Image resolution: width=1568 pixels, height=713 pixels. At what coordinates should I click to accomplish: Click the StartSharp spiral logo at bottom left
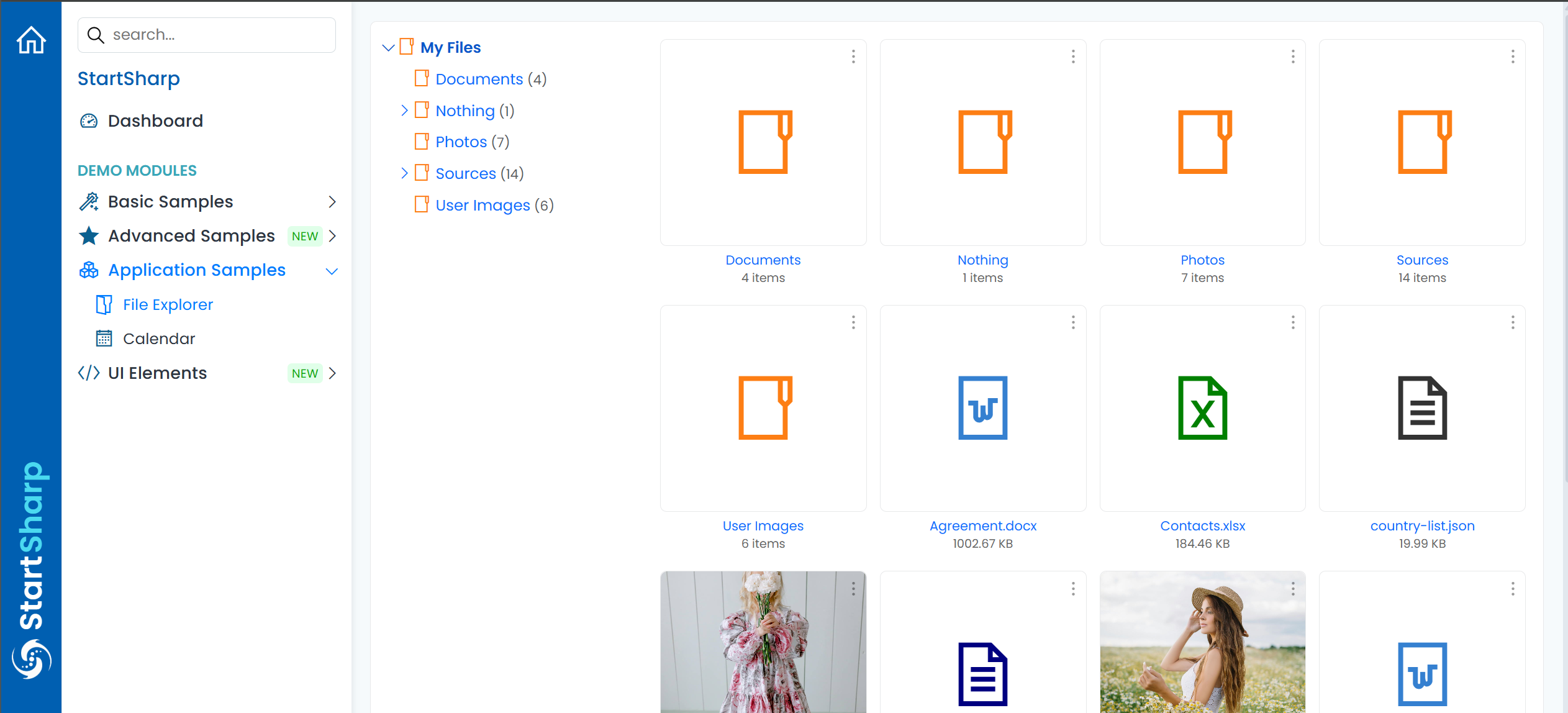point(32,660)
